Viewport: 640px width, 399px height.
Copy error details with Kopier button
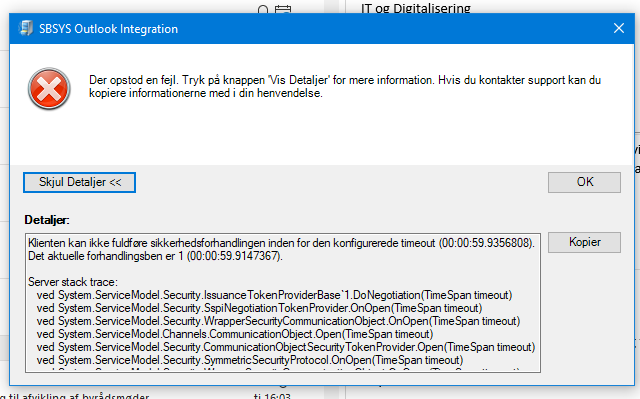click(584, 242)
